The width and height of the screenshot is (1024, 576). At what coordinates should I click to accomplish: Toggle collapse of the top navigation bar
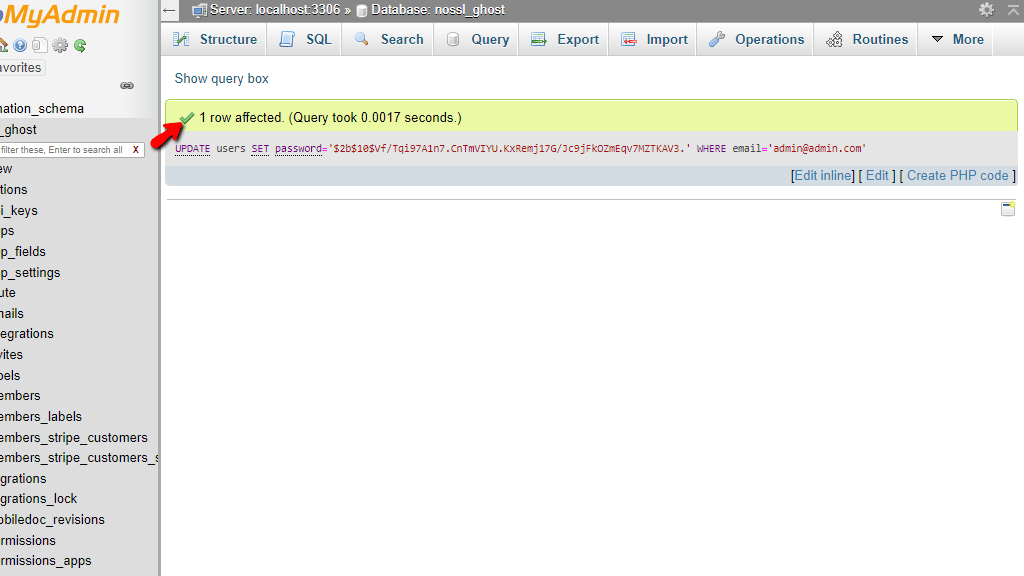click(x=1013, y=9)
